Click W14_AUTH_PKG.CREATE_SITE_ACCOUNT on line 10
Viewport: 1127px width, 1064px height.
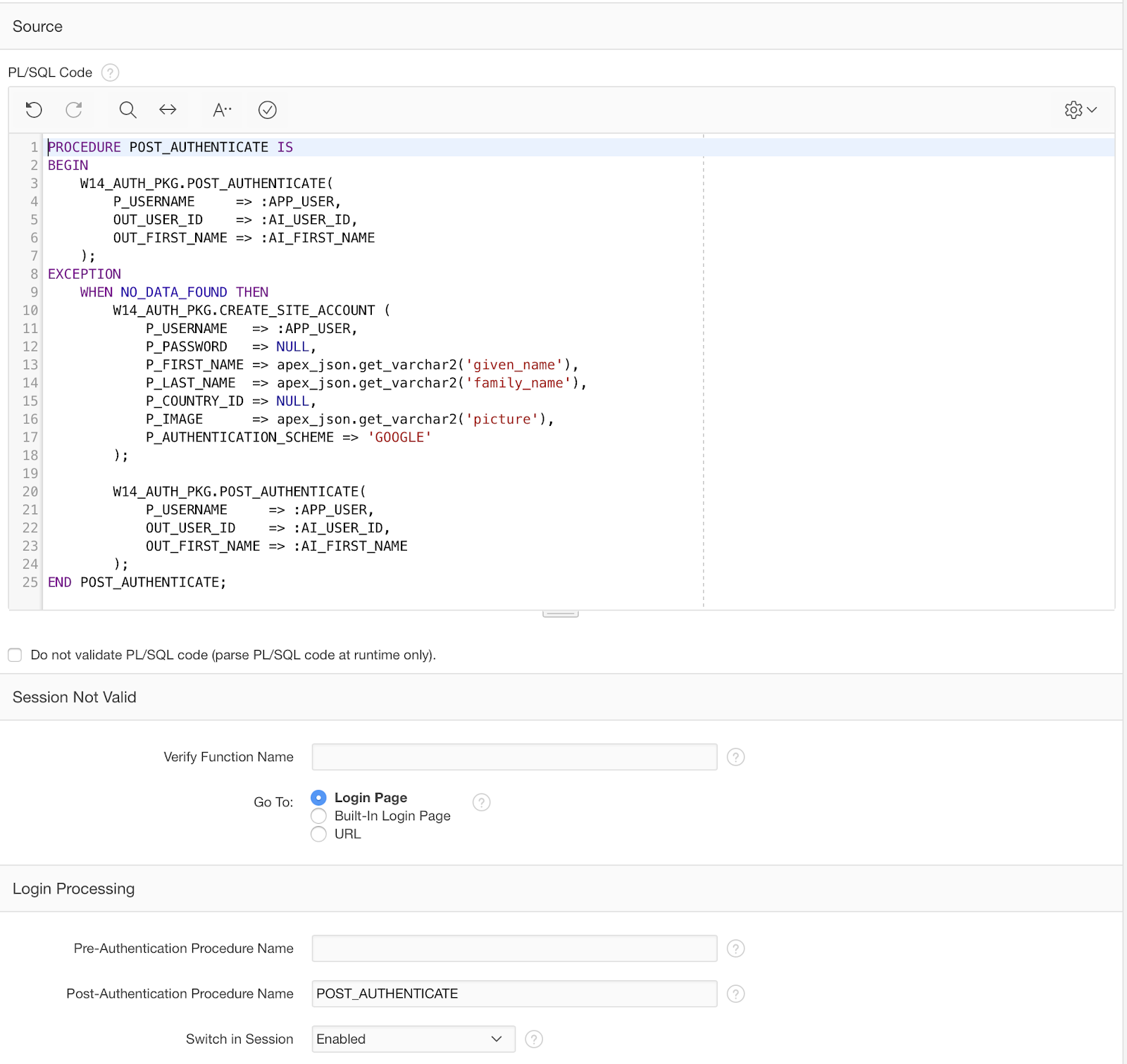click(x=244, y=311)
